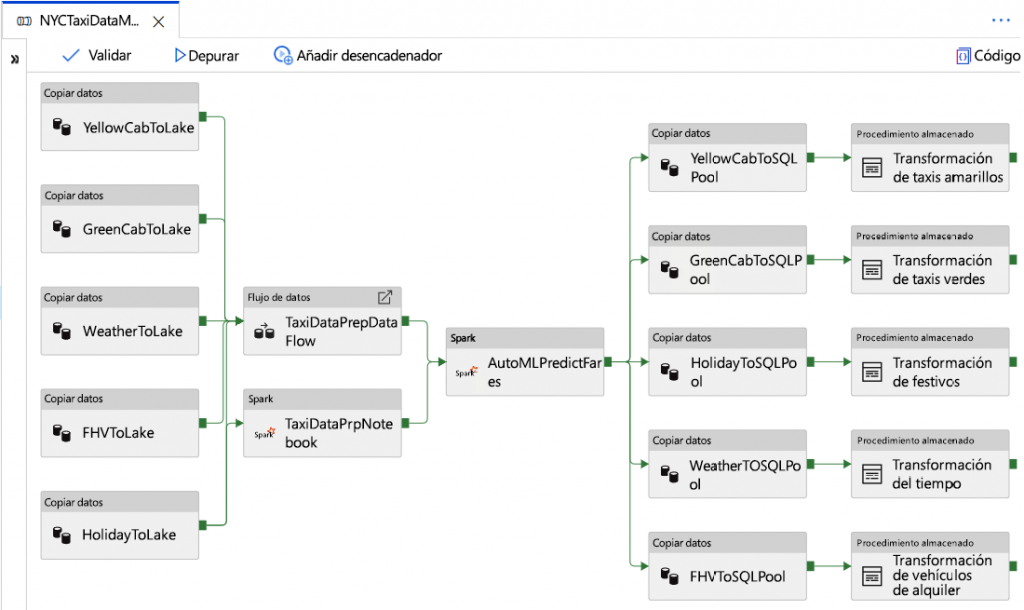Click the Spark icon on TaxiDataPrpNotebook
The width and height of the screenshot is (1024, 610).
(264, 433)
